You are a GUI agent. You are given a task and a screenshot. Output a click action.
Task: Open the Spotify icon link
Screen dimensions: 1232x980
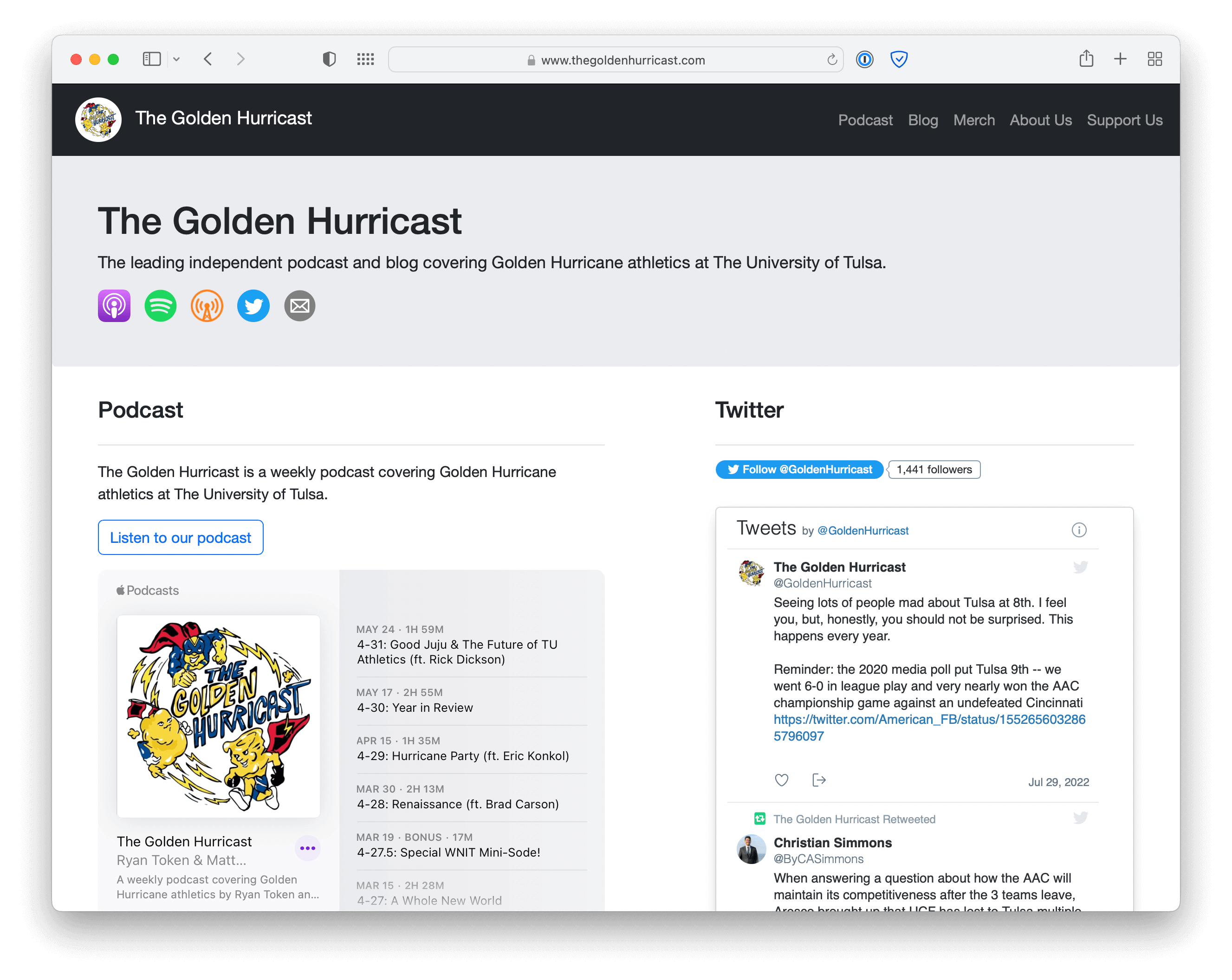(161, 306)
